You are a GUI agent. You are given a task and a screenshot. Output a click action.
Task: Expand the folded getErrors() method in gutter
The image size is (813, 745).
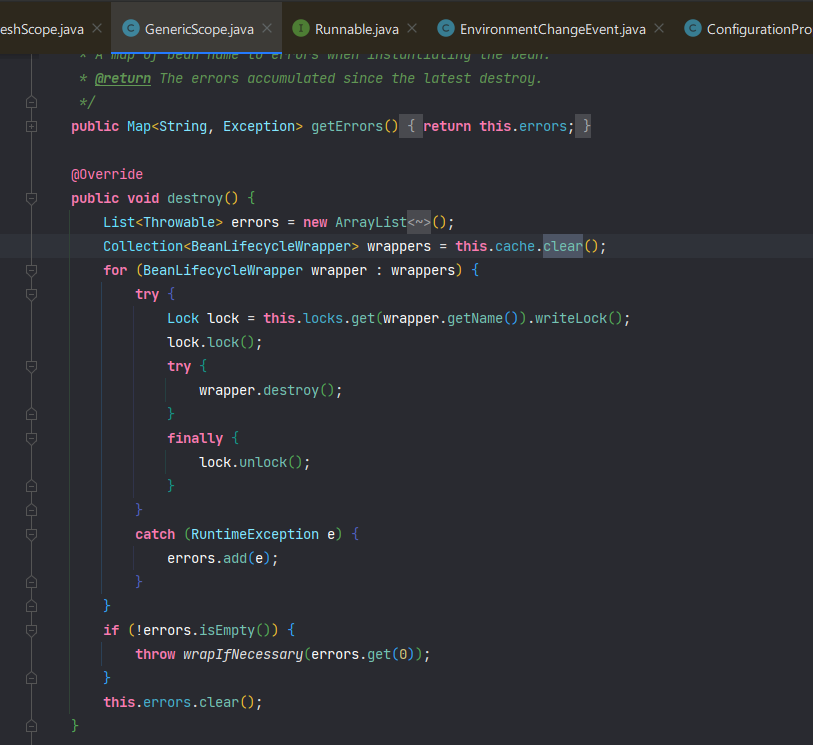32,126
